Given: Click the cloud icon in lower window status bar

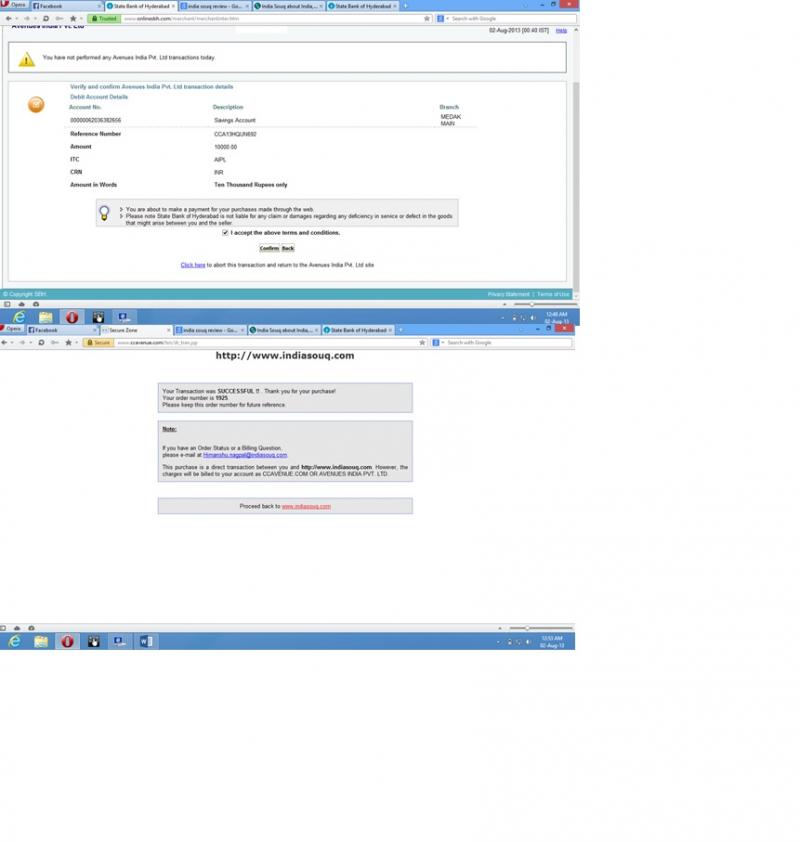Looking at the screenshot, I should coord(17,628).
